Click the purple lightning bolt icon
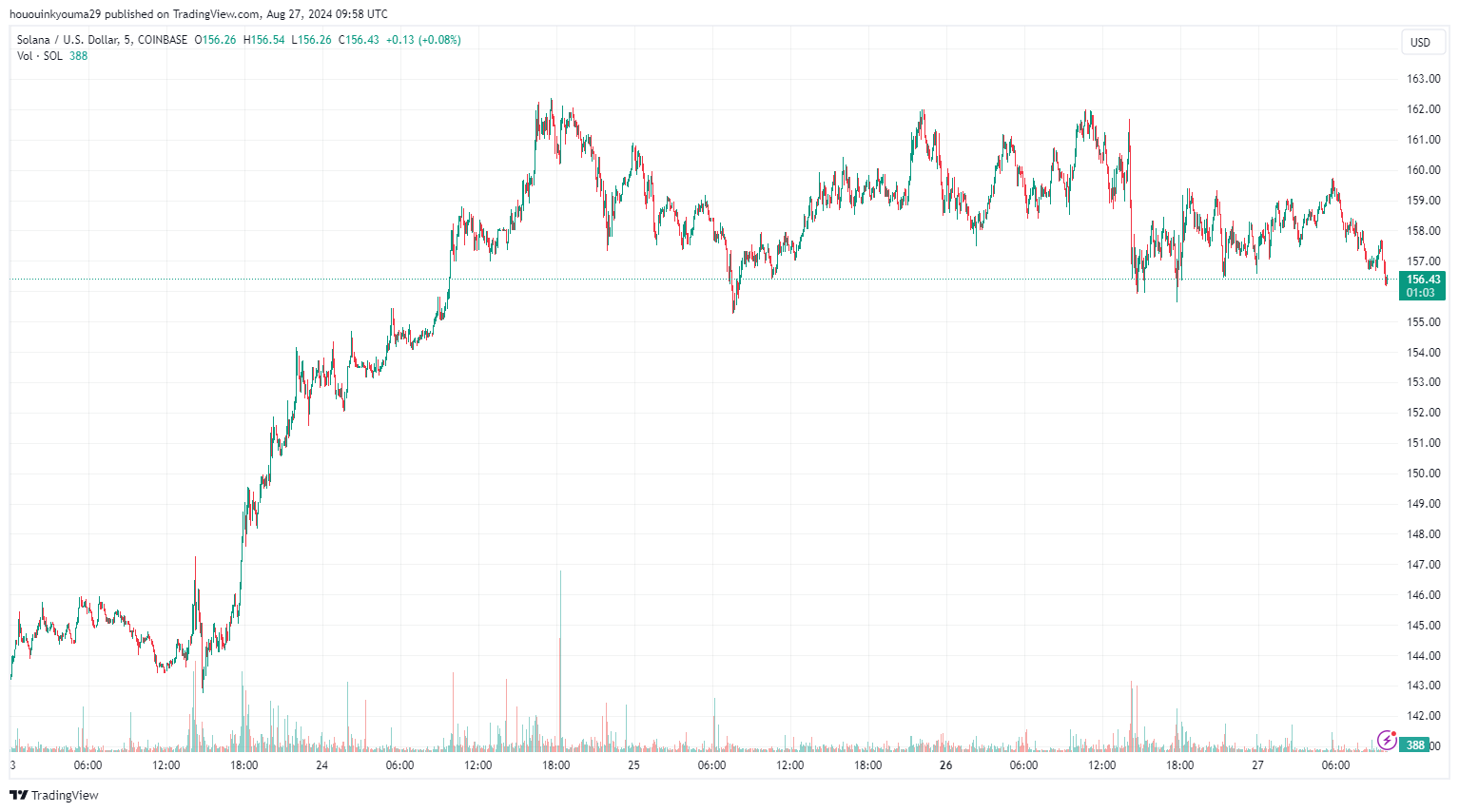Screen dimensions: 1459x812 [1387, 740]
